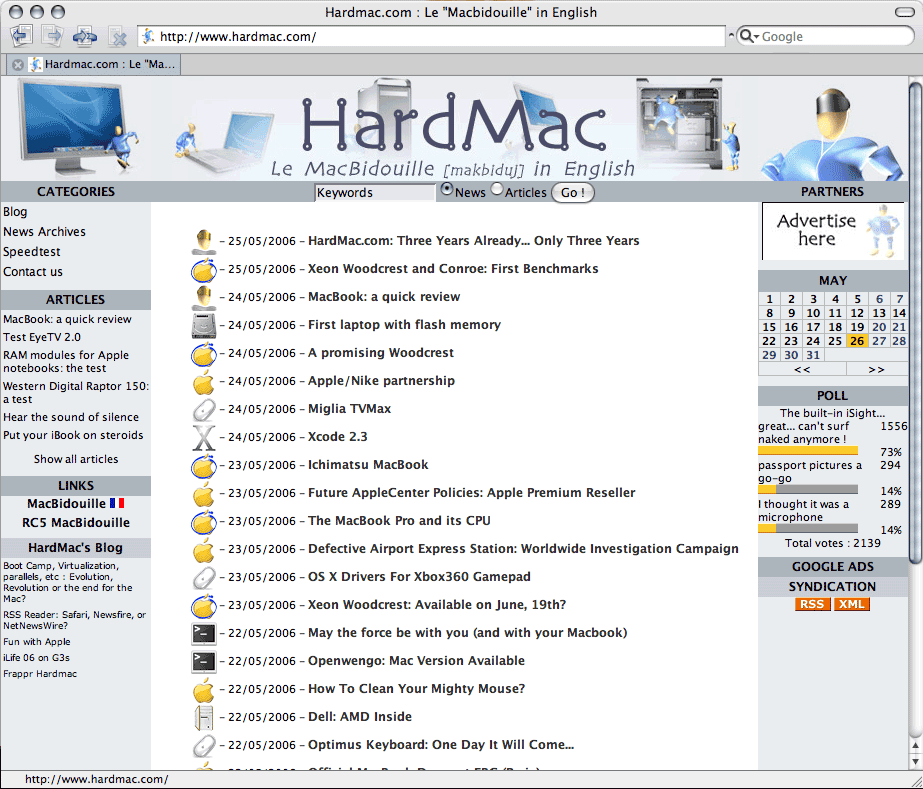Click the icon beside 'MacBook: a quick review' news

pyautogui.click(x=204, y=297)
